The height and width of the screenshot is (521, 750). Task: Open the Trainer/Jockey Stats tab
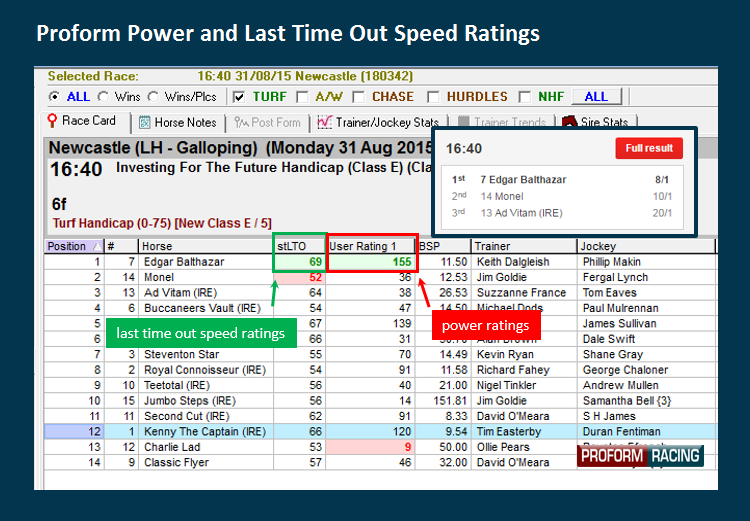[379, 122]
